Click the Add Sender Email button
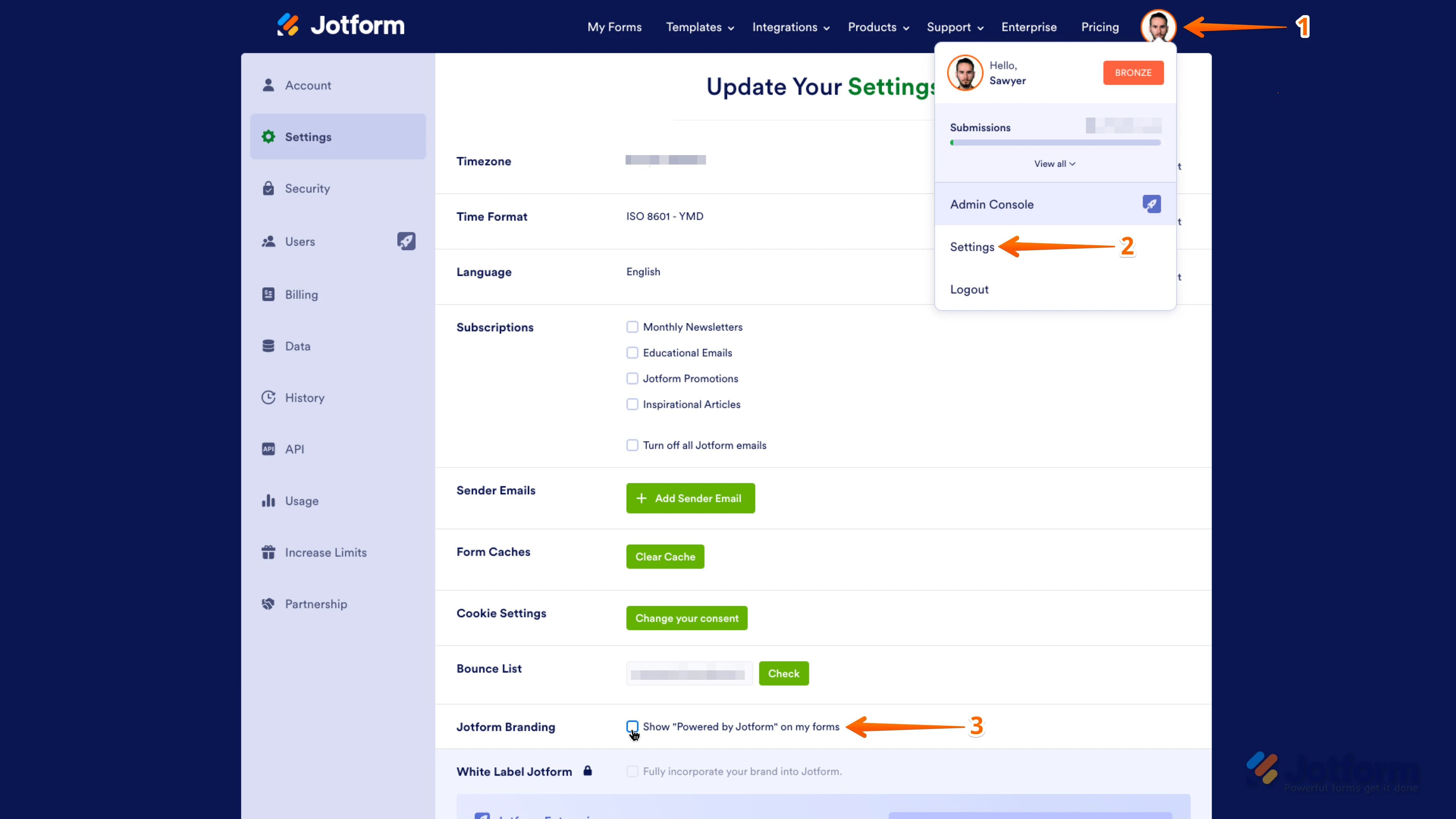The image size is (1456, 819). pyautogui.click(x=690, y=498)
